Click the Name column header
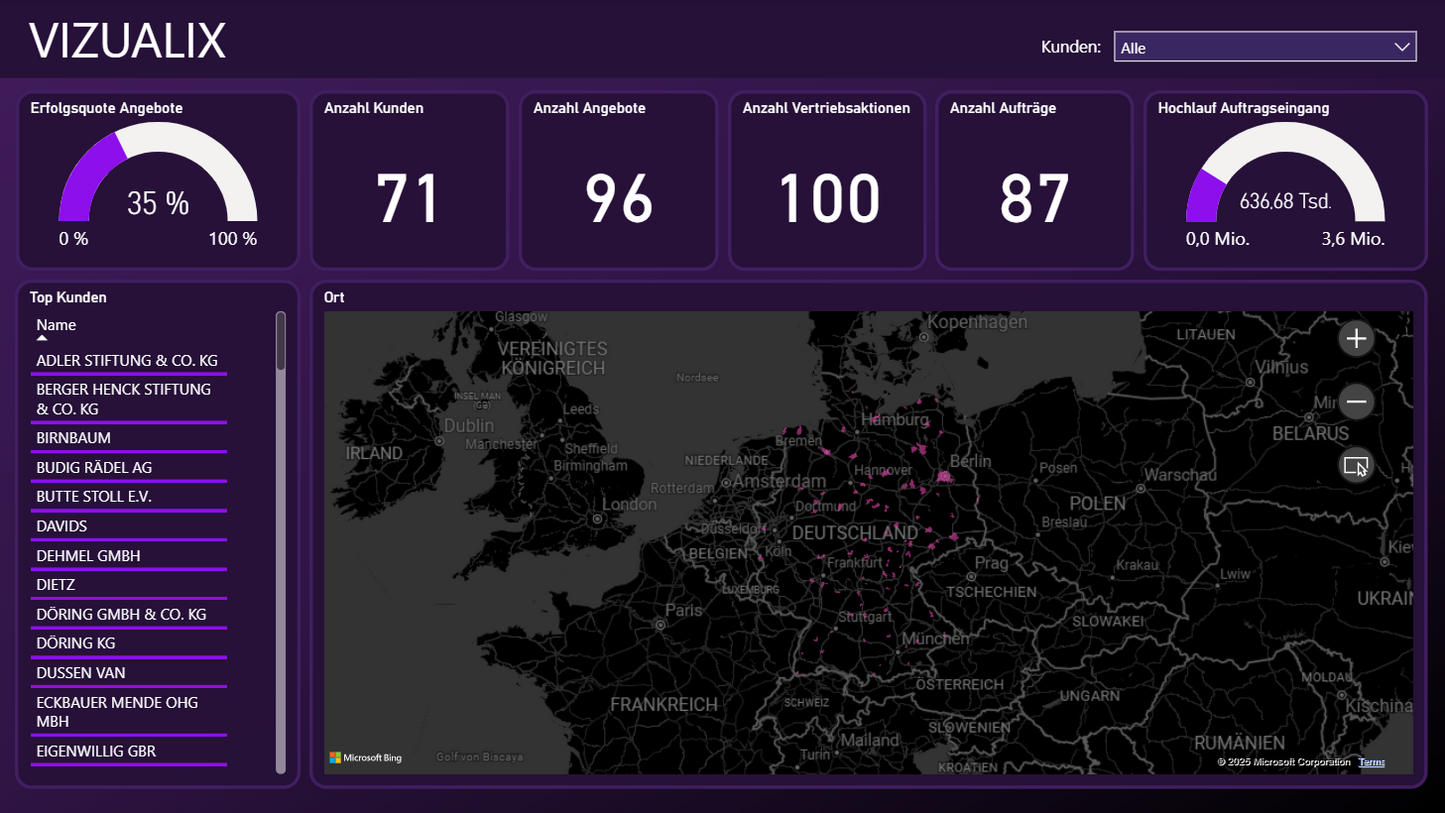The width and height of the screenshot is (1445, 813). coord(56,325)
